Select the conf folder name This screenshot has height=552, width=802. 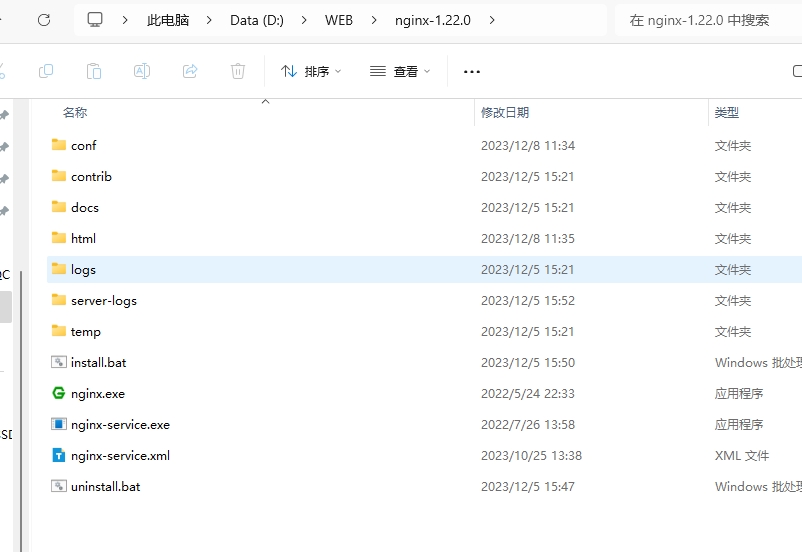coord(83,145)
